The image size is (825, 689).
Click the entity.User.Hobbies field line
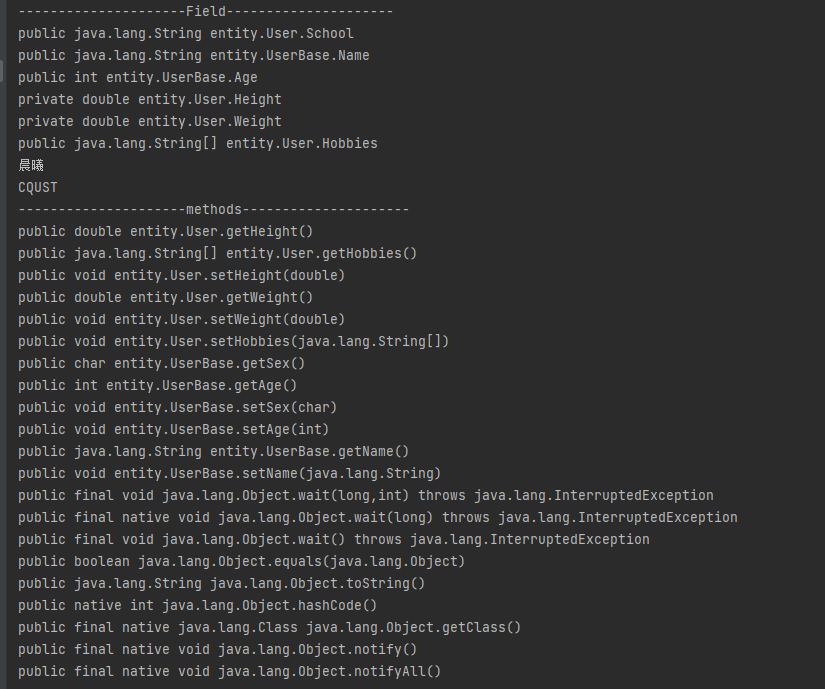[198, 144]
